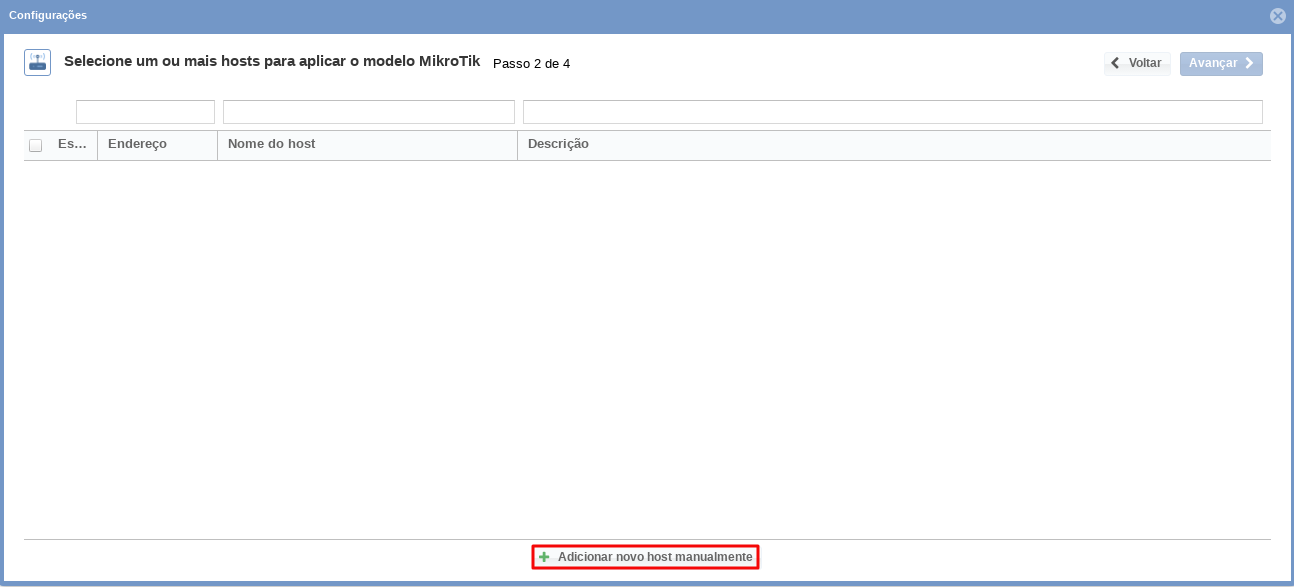The image size is (1294, 587).
Task: Click the Configurações title bar label
Action: 48,16
